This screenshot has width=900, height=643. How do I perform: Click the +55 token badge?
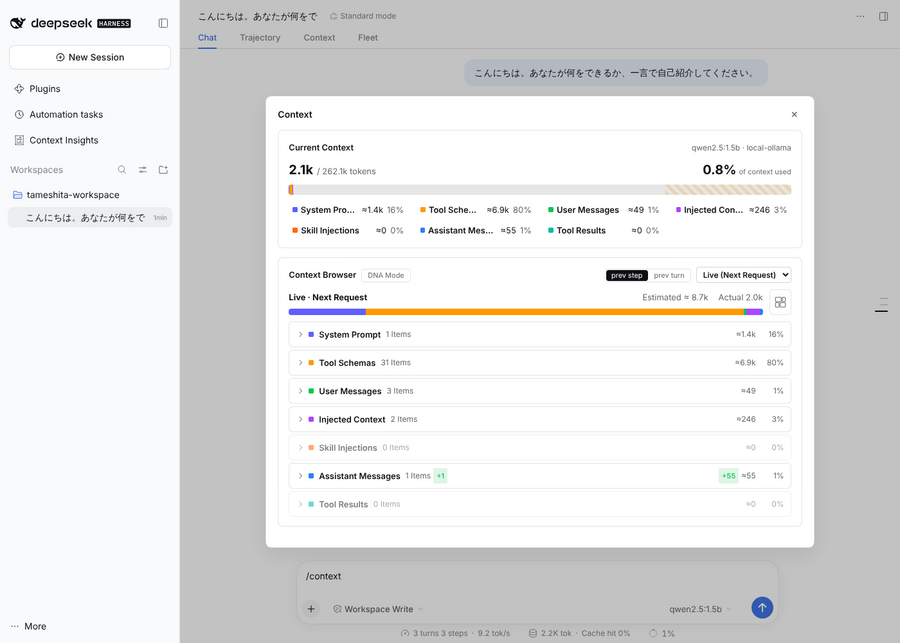[x=728, y=476]
